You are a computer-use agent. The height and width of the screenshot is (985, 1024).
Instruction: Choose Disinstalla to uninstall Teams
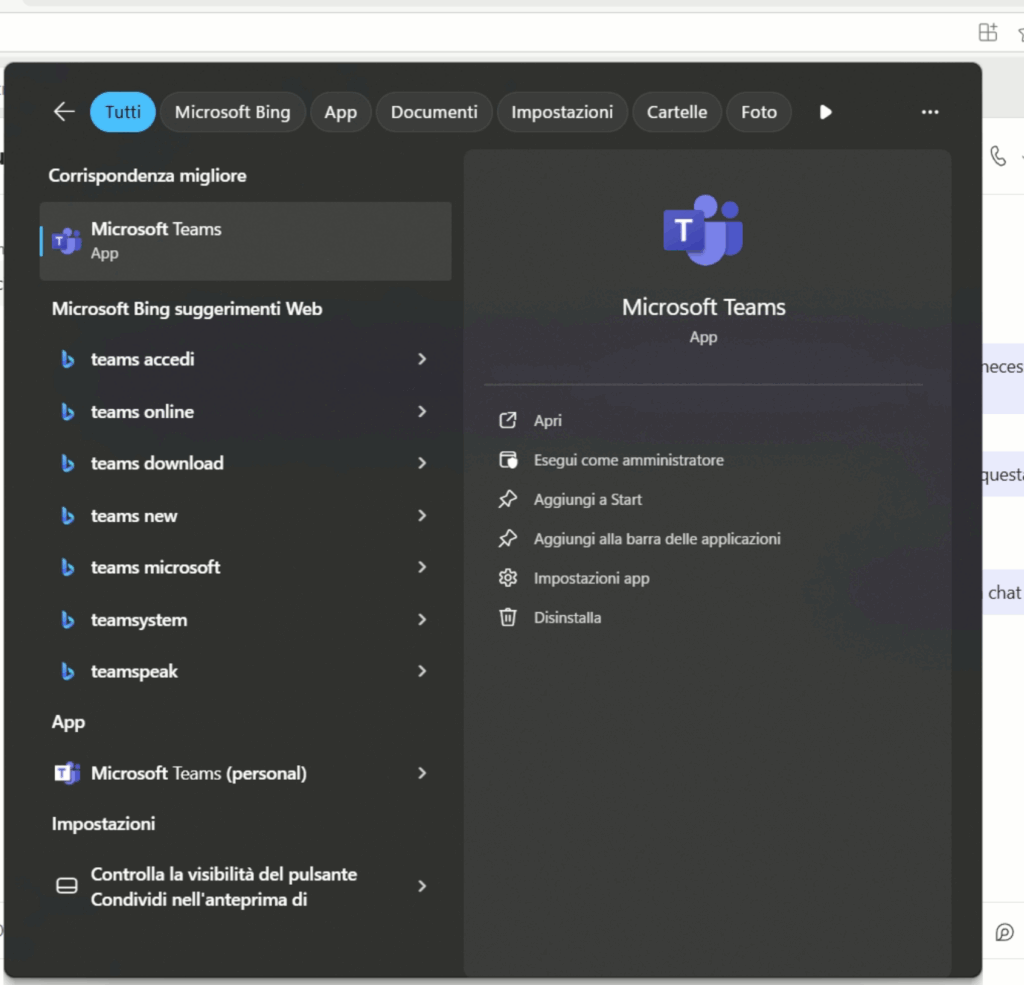[567, 618]
